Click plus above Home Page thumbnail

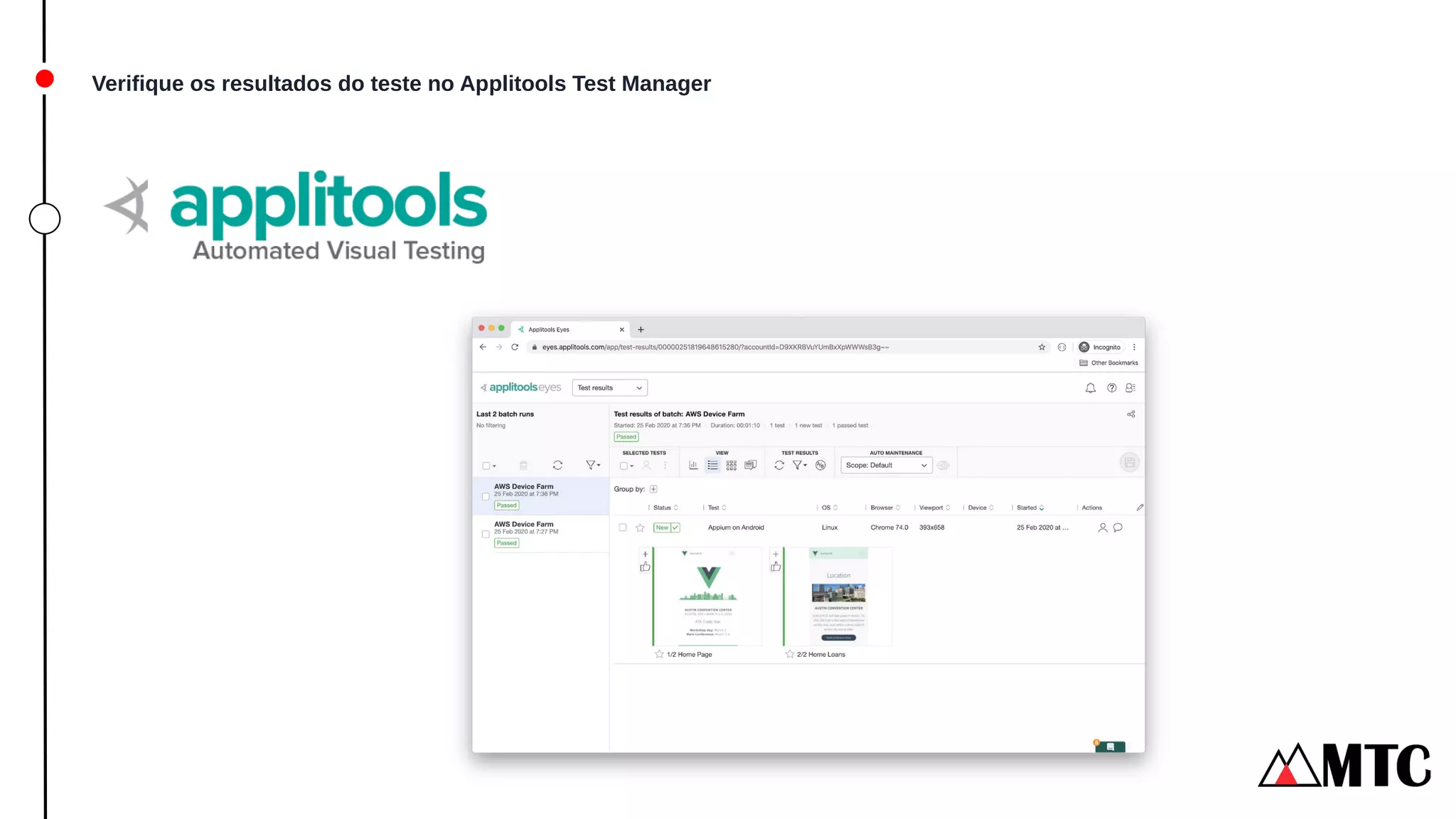pyautogui.click(x=645, y=555)
